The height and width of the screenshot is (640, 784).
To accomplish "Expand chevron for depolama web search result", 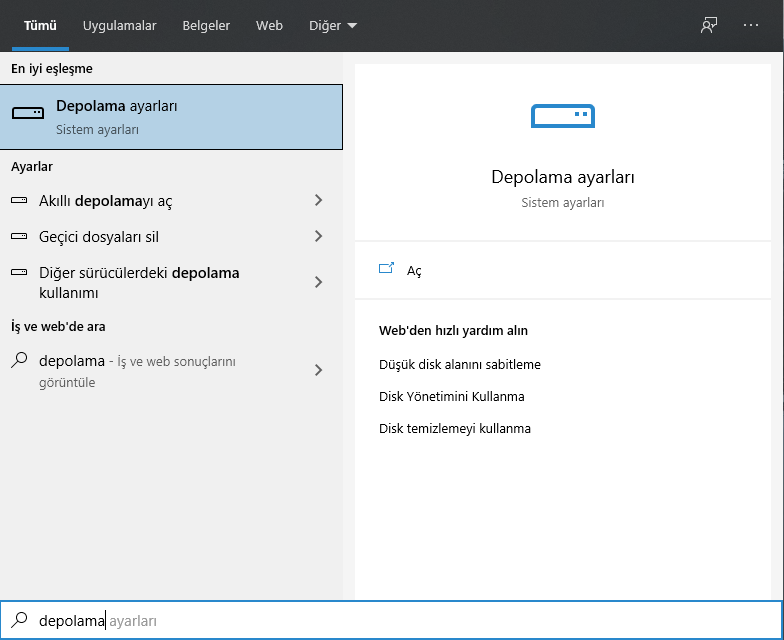I will [x=318, y=370].
